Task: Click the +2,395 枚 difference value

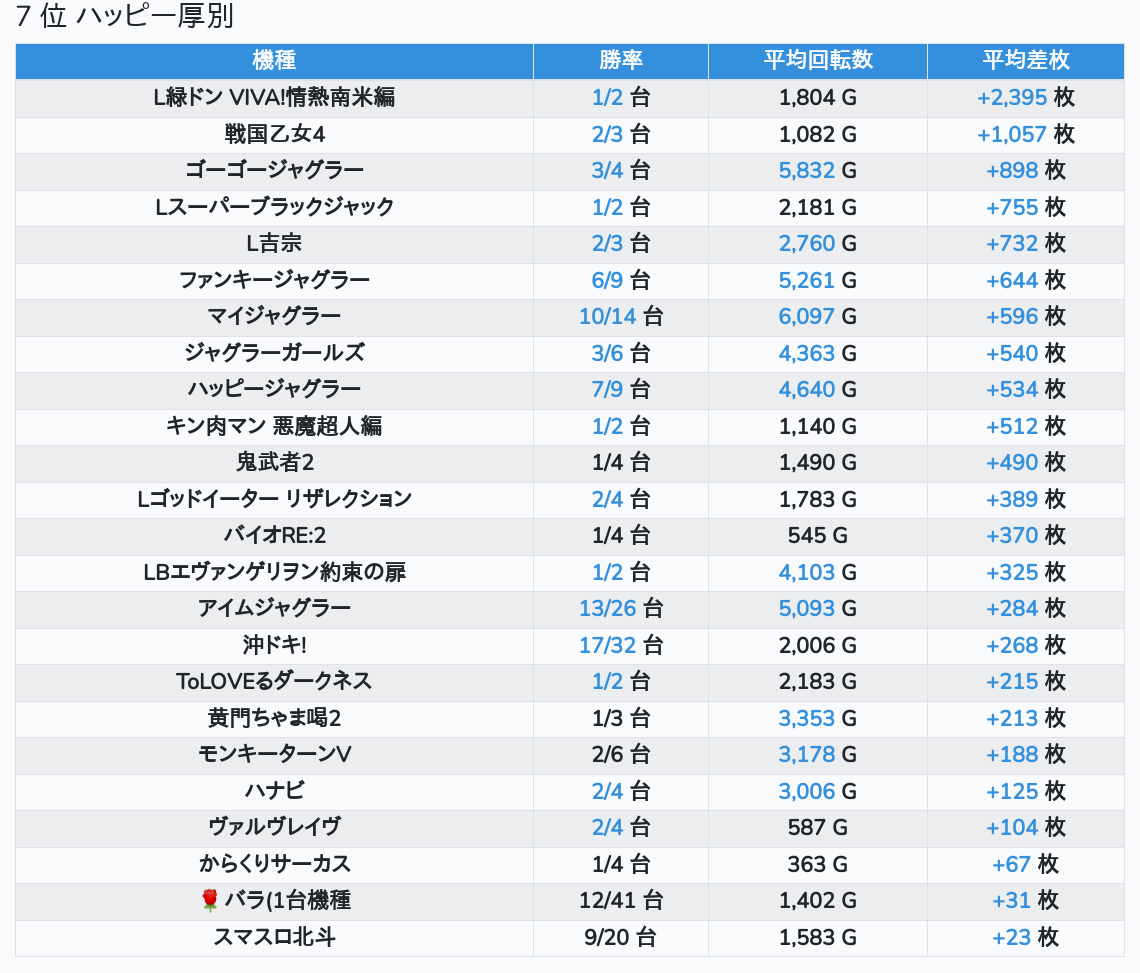Action: pyautogui.click(x=1026, y=97)
